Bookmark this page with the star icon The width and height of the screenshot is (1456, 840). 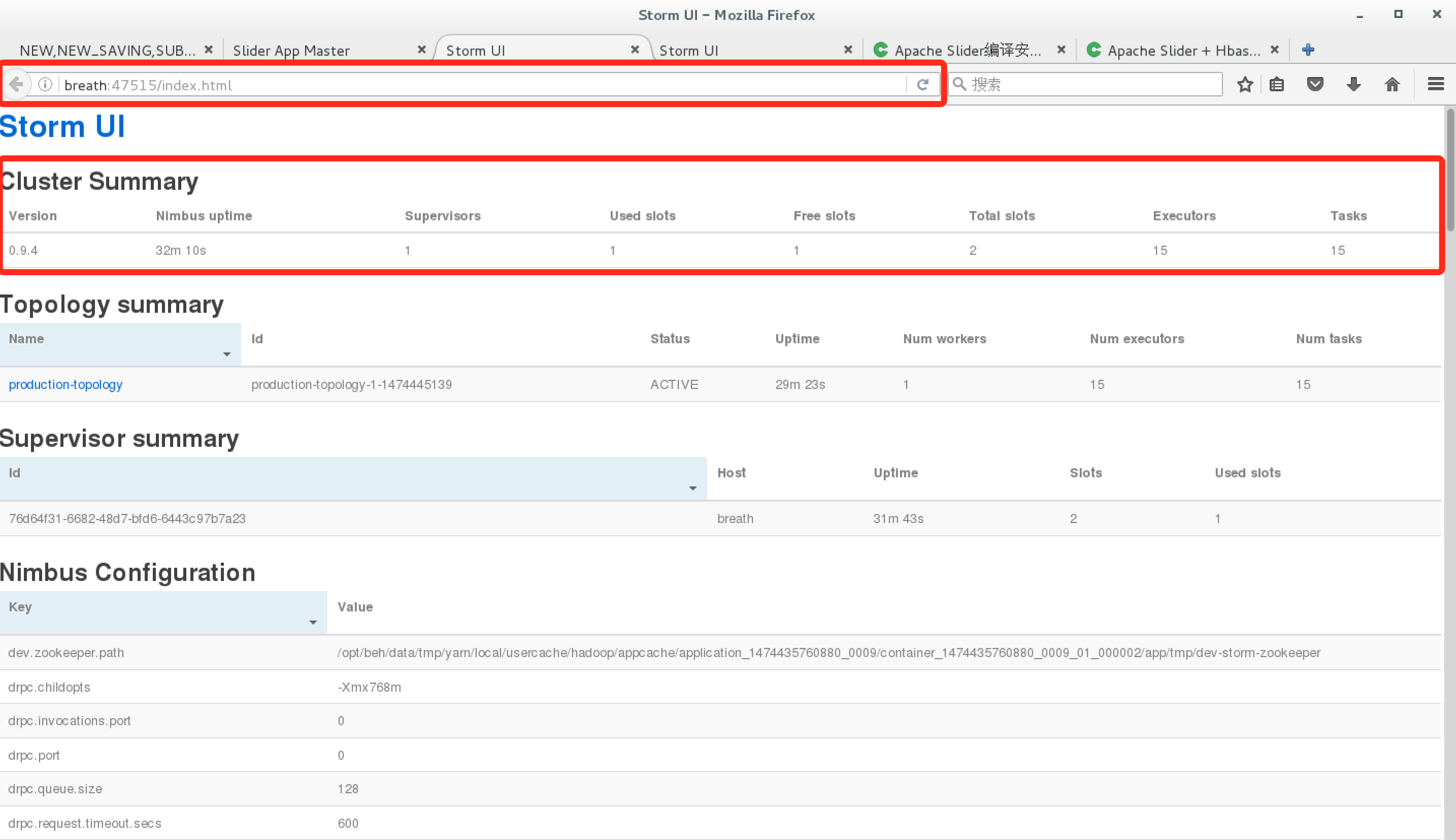point(1245,85)
